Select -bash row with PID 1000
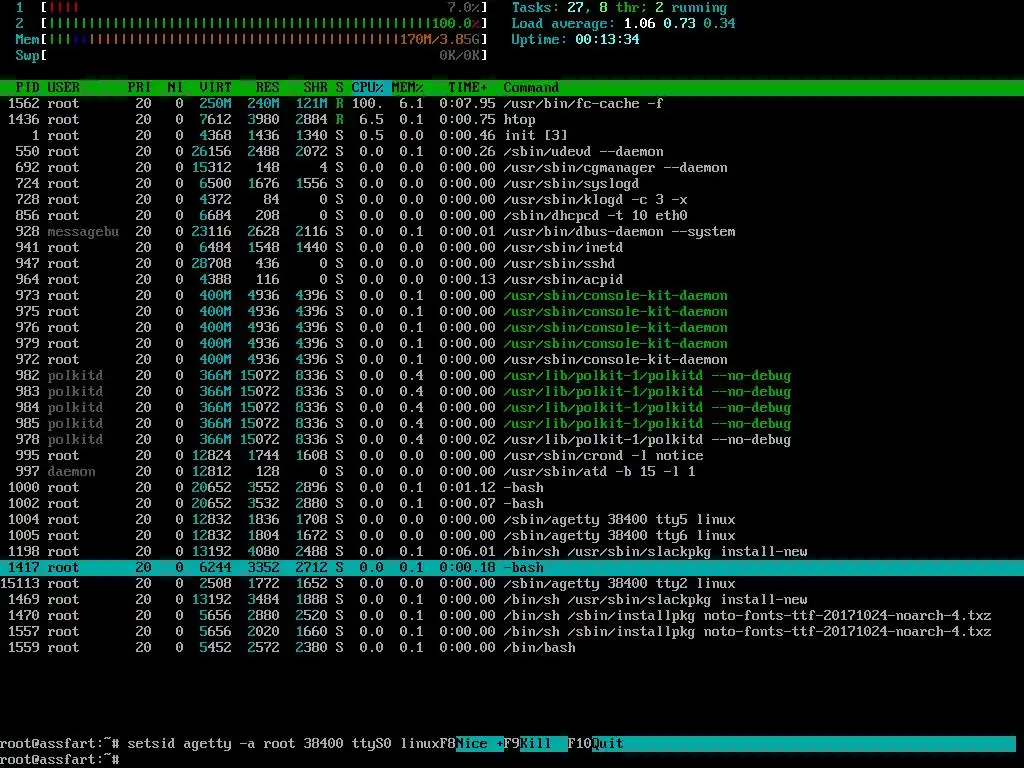 pyautogui.click(x=512, y=487)
